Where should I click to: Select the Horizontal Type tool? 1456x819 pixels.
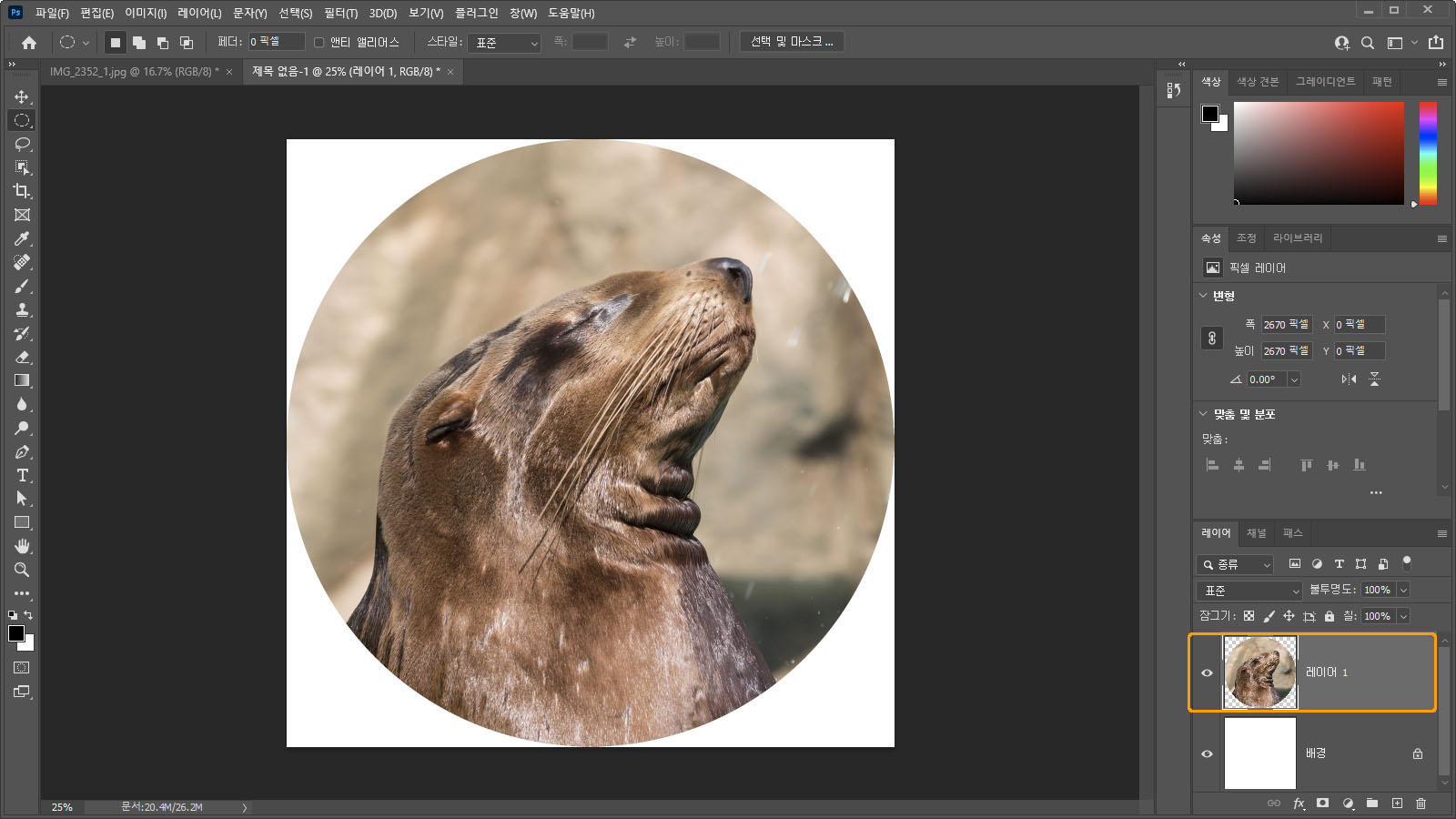pos(22,475)
